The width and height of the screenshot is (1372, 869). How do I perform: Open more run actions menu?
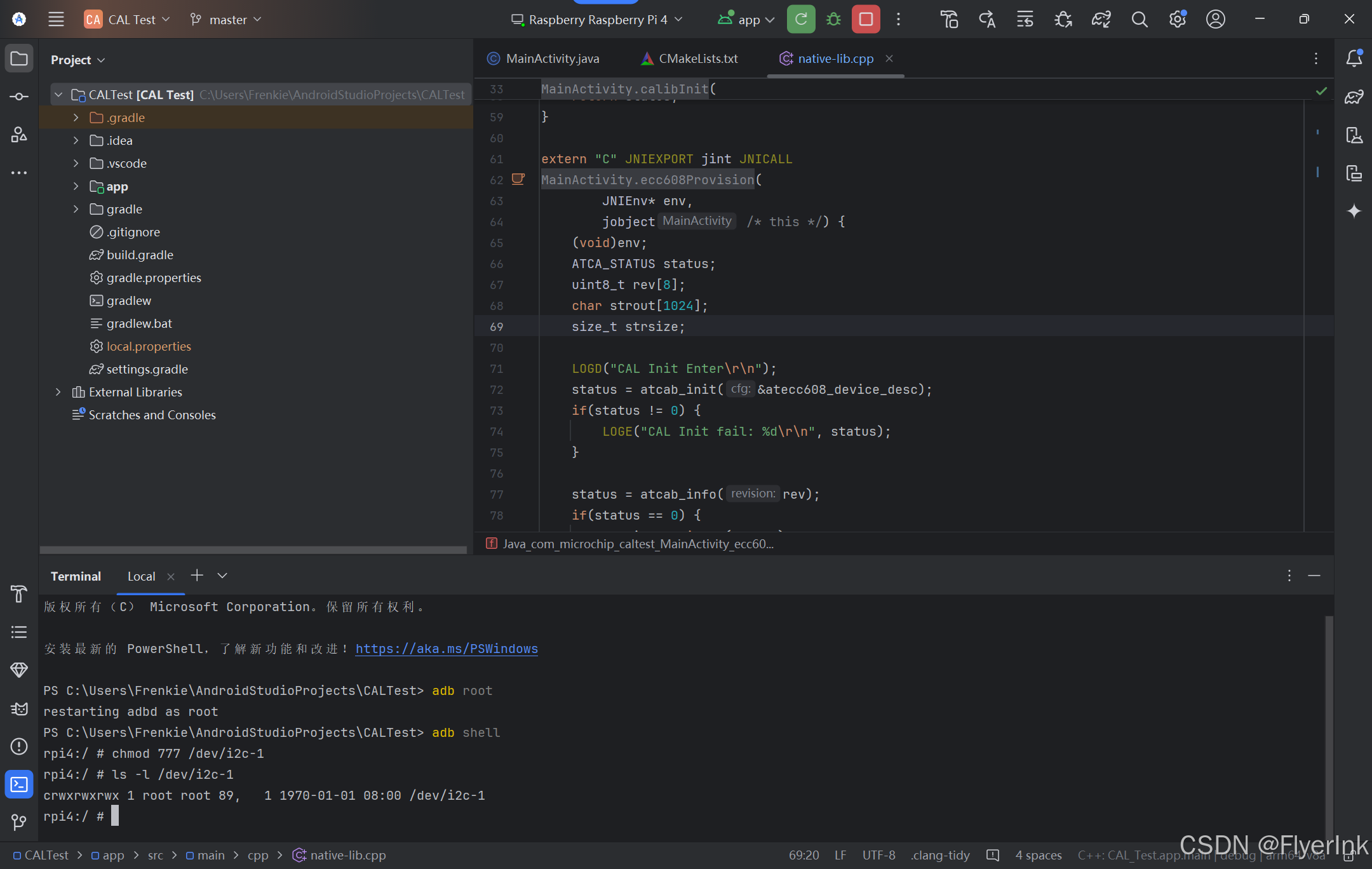pos(898,19)
